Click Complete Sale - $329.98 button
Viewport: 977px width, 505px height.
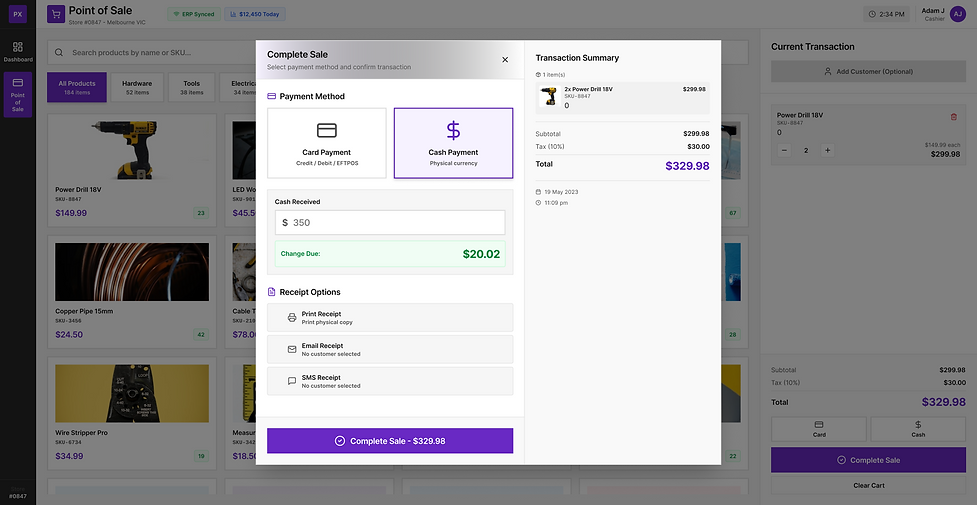390,441
